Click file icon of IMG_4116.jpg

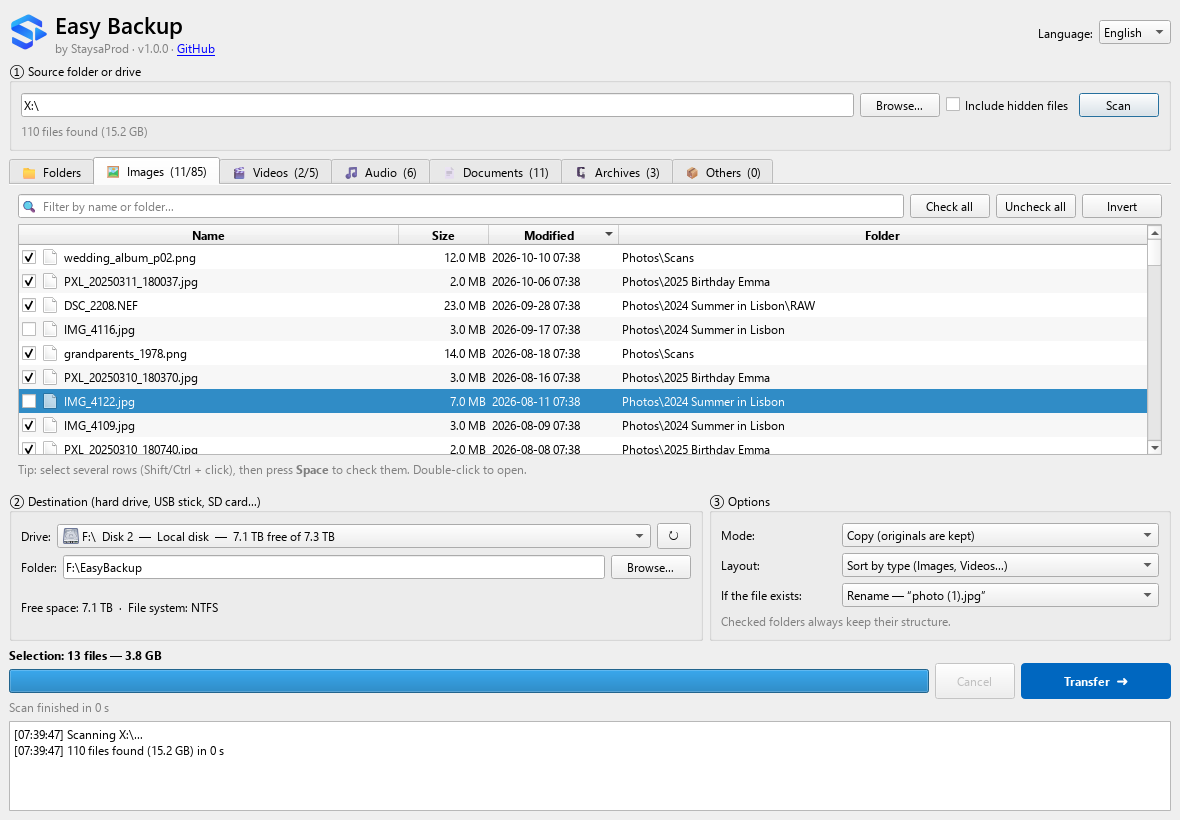(x=50, y=330)
